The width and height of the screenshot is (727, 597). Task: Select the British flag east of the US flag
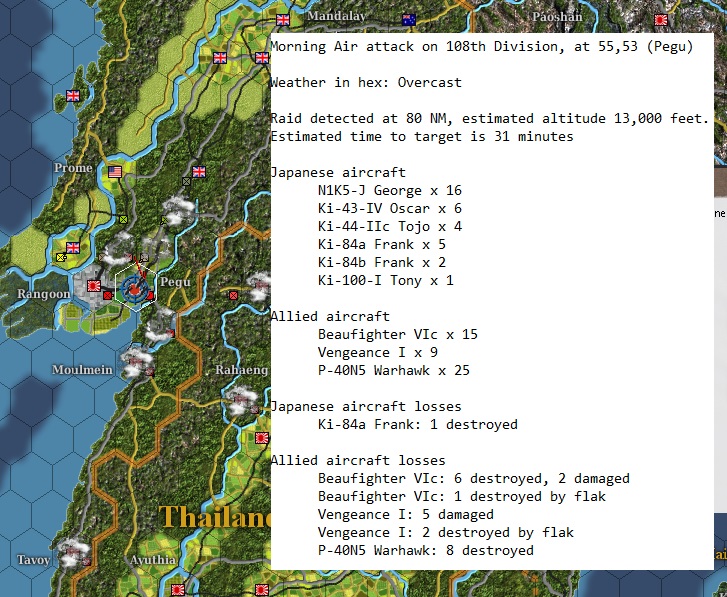199,171
